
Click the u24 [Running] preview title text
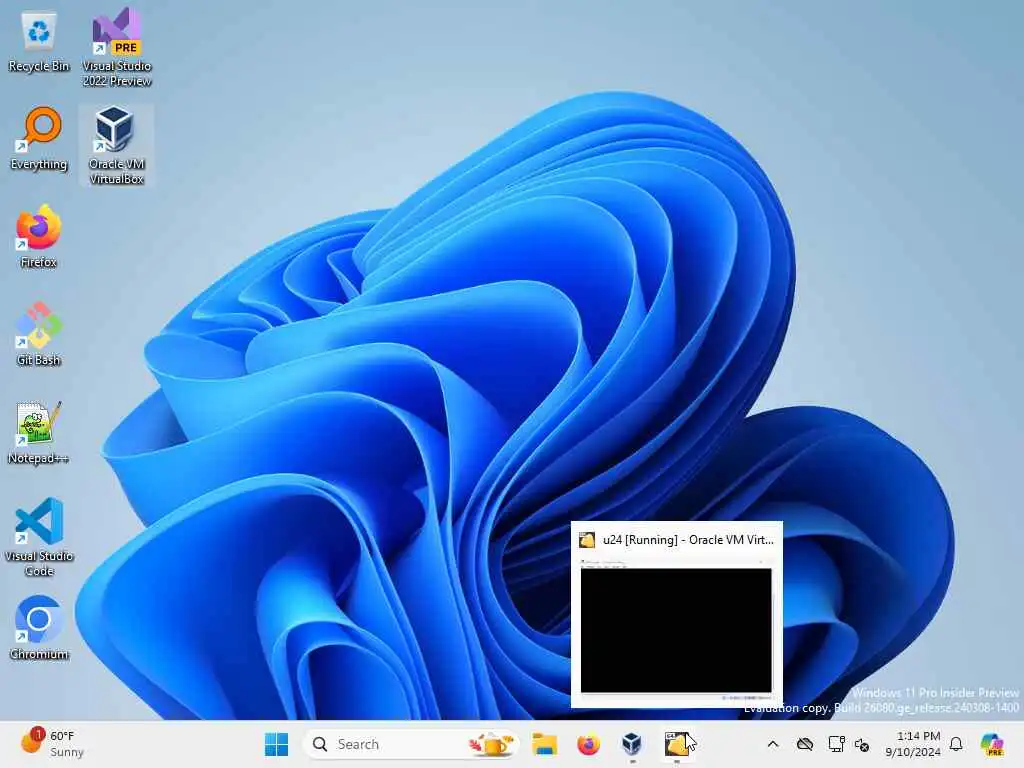688,540
